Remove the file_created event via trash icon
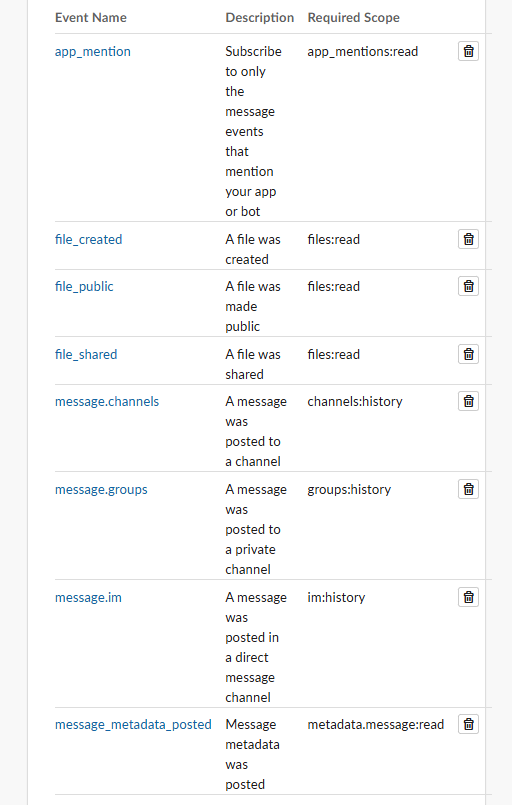This screenshot has height=805, width=512. [468, 239]
